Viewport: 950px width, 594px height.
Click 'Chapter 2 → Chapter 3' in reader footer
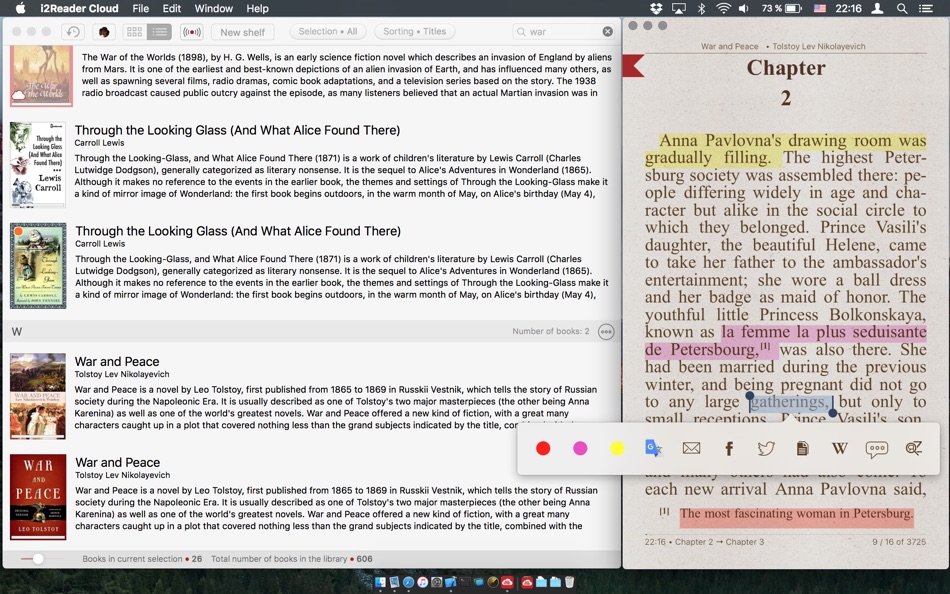pyautogui.click(x=720, y=542)
